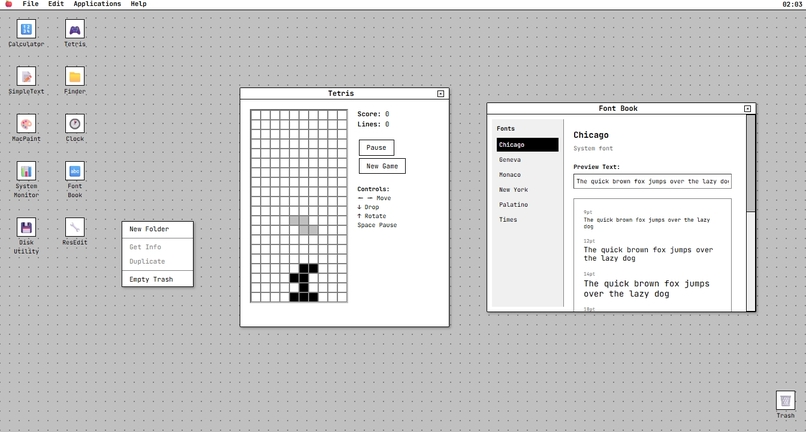Click the greyed Duplicate context entry
The image size is (806, 432).
(x=157, y=261)
